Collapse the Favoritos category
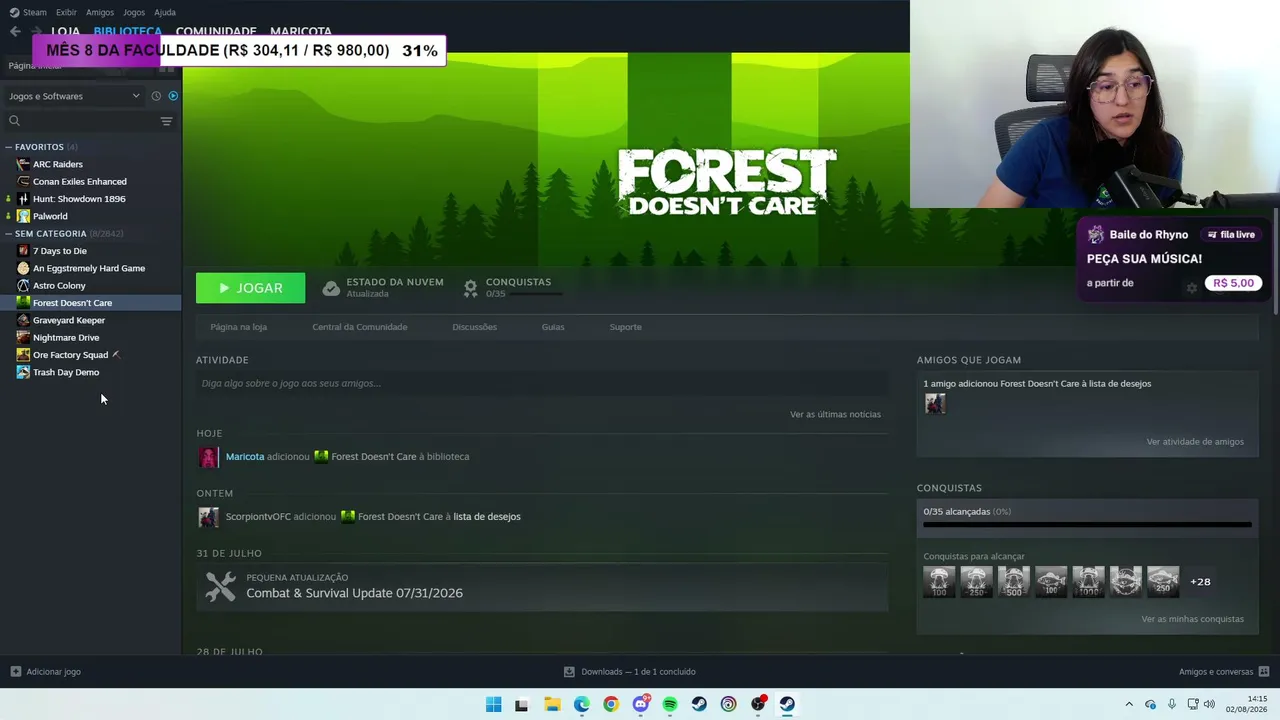The height and width of the screenshot is (720, 1280). click(x=9, y=147)
